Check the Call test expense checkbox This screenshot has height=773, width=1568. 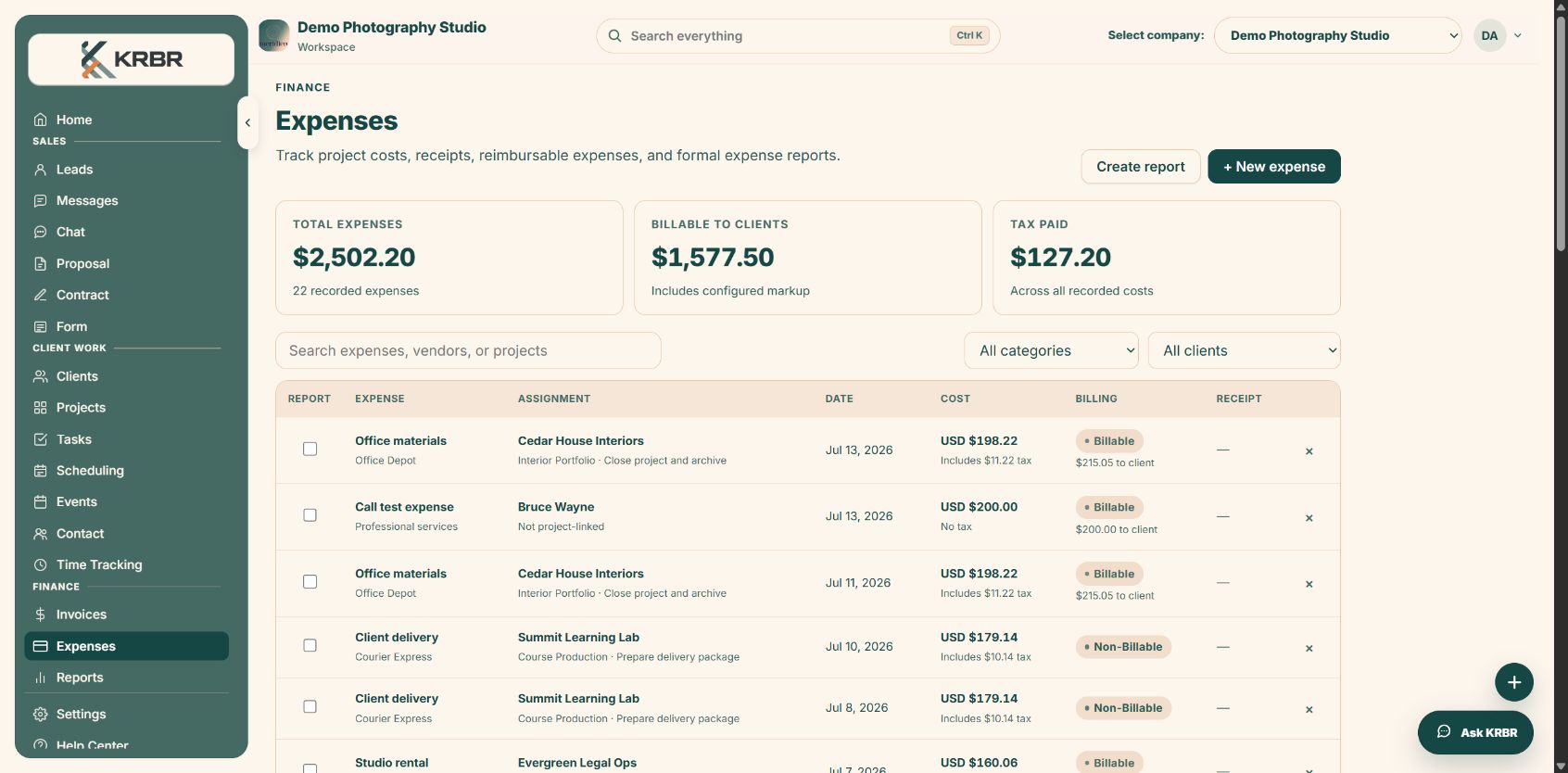pos(310,515)
